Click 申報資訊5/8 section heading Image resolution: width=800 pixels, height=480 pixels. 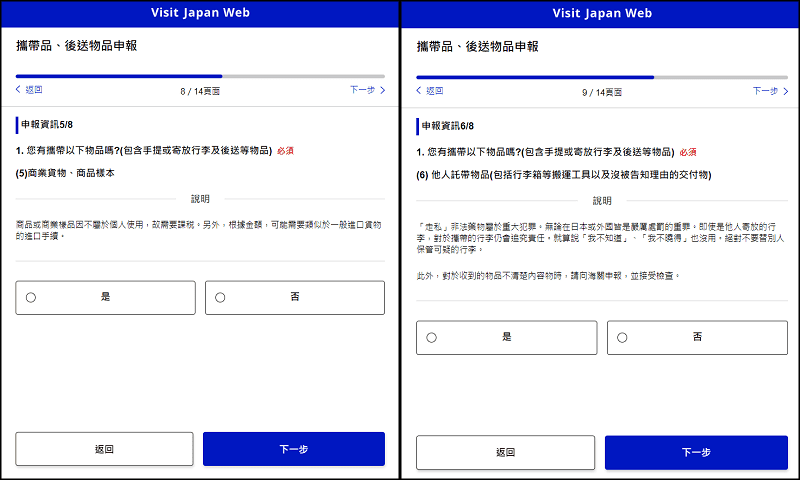pos(47,124)
